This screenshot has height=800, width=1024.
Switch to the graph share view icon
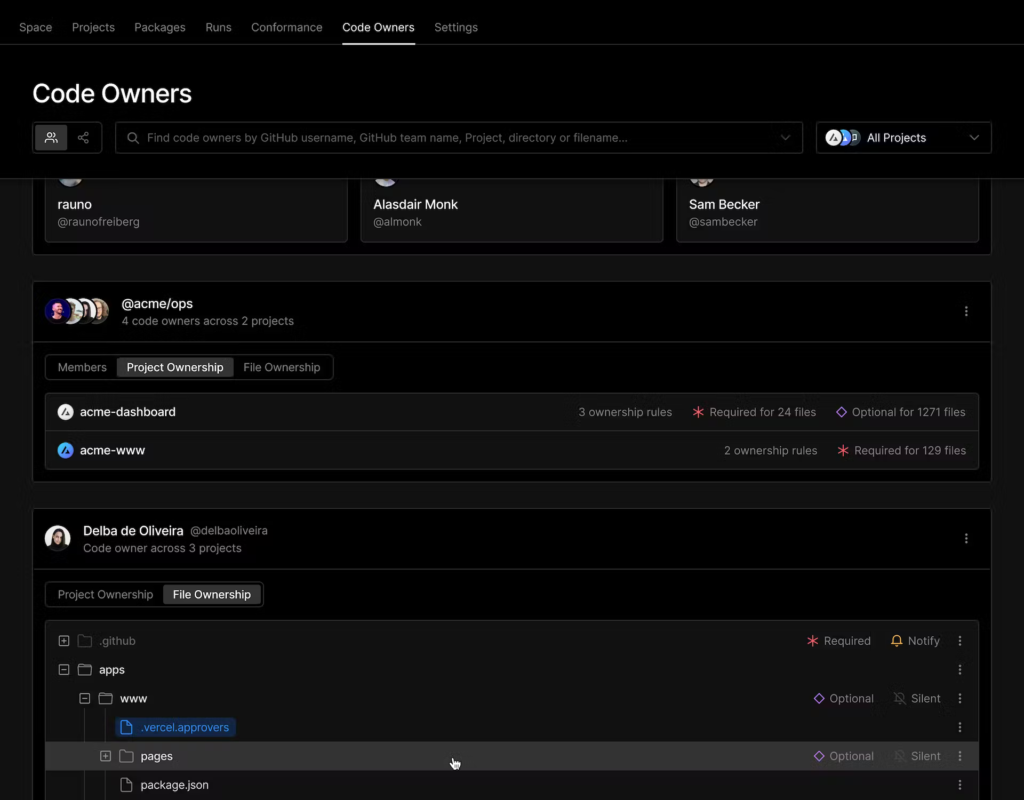point(84,138)
